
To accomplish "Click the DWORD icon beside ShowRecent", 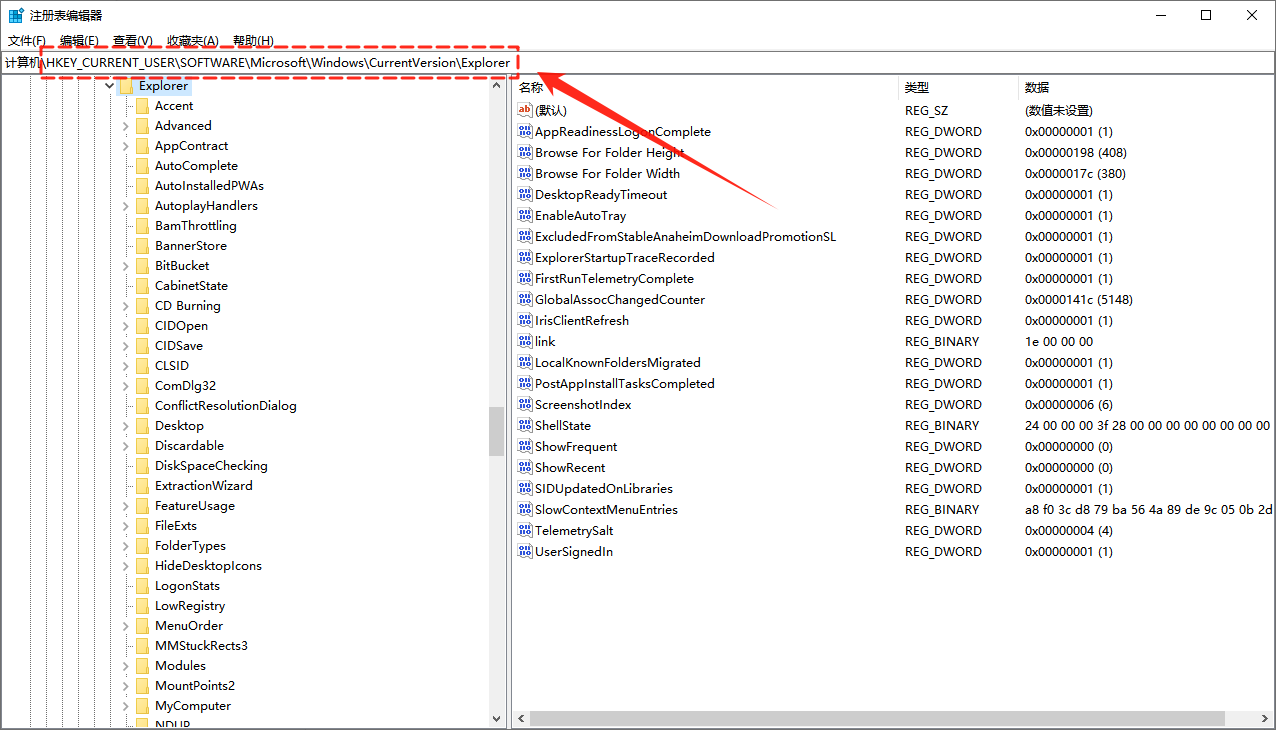I will pyautogui.click(x=525, y=467).
